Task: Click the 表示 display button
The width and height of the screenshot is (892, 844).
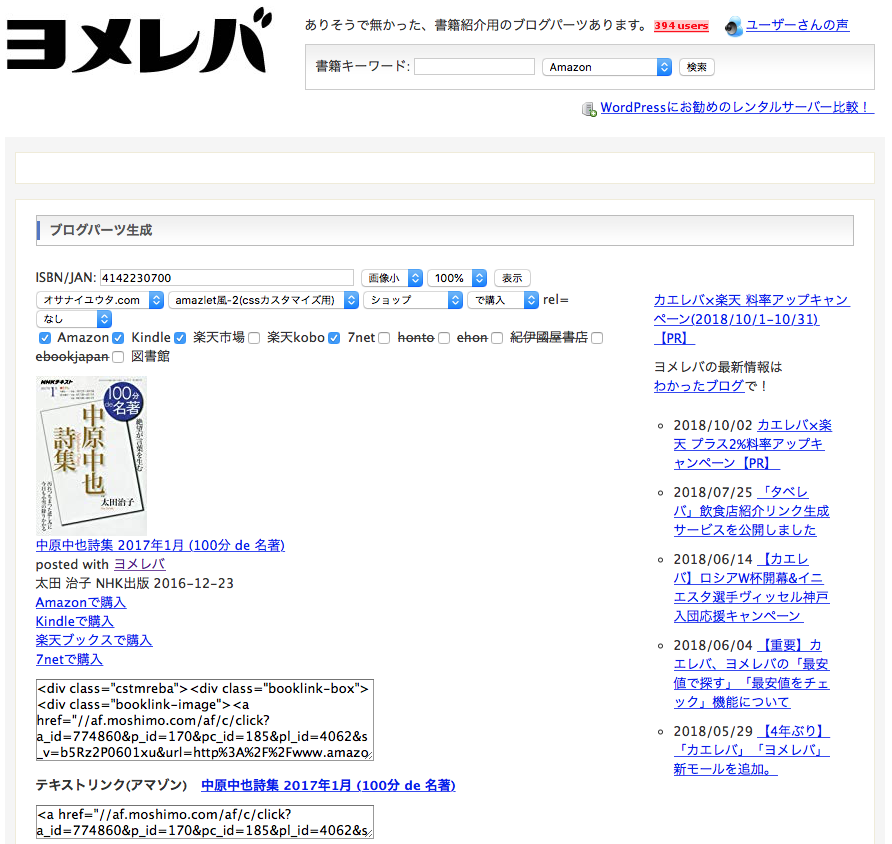Action: click(x=512, y=278)
